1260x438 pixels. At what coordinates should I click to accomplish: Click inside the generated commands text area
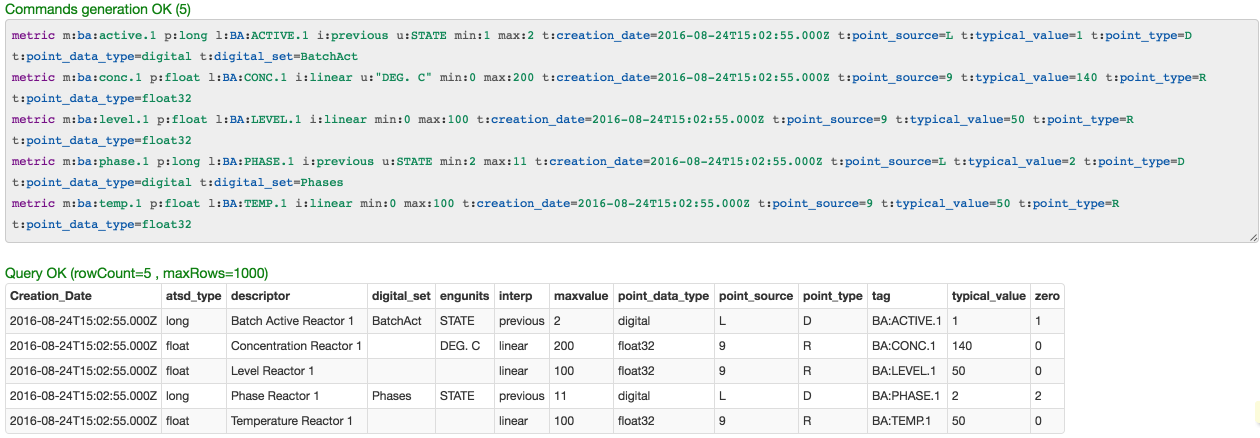(632, 130)
